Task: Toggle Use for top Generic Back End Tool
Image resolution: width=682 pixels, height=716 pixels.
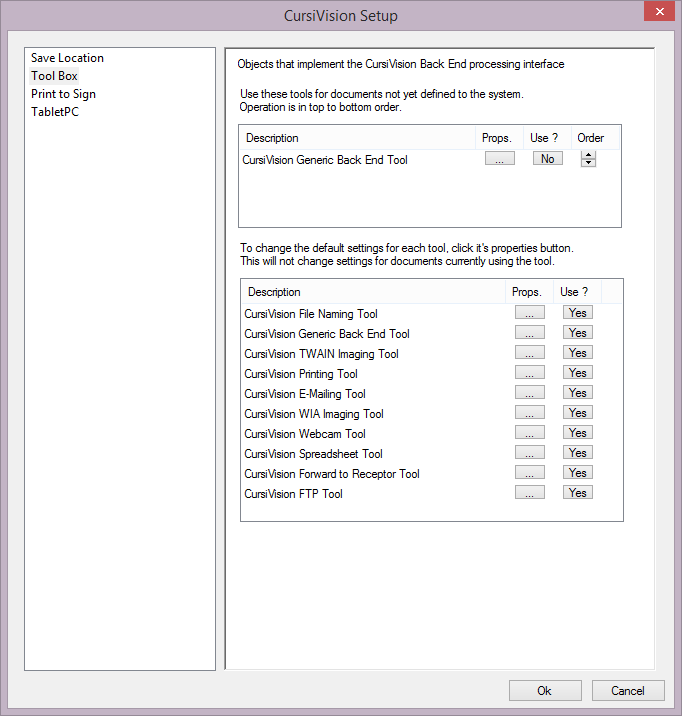Action: [x=547, y=158]
